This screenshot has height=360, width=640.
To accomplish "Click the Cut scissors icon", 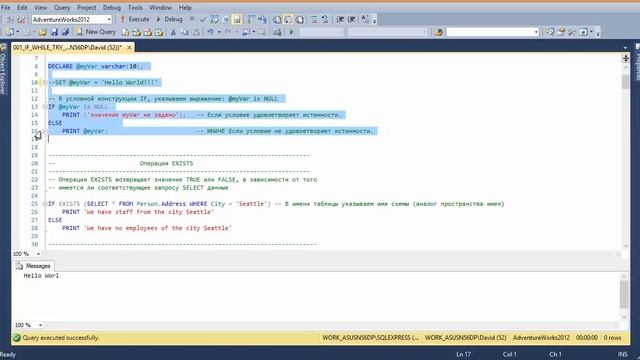I will point(173,31).
